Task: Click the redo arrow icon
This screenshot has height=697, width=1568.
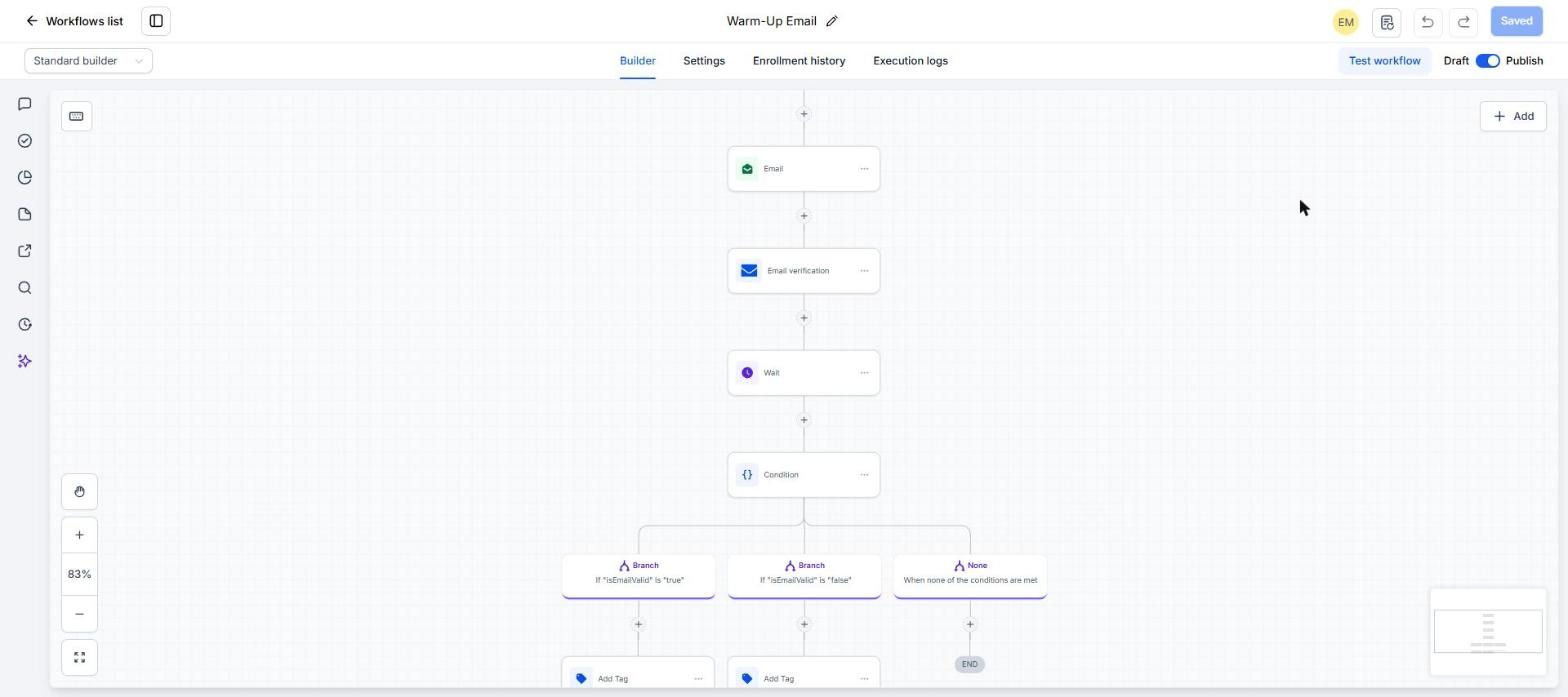Action: 1464,21
